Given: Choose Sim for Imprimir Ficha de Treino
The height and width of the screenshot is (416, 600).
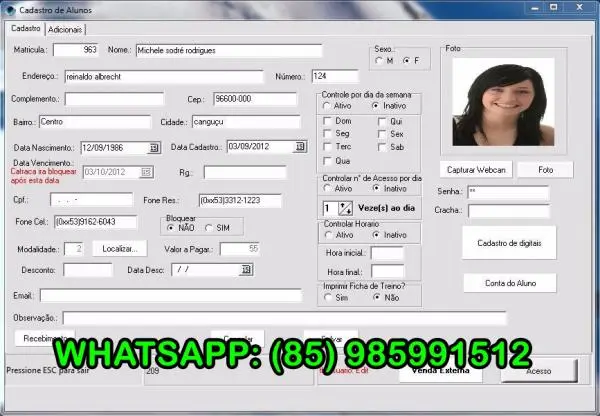Looking at the screenshot, I should [328, 297].
